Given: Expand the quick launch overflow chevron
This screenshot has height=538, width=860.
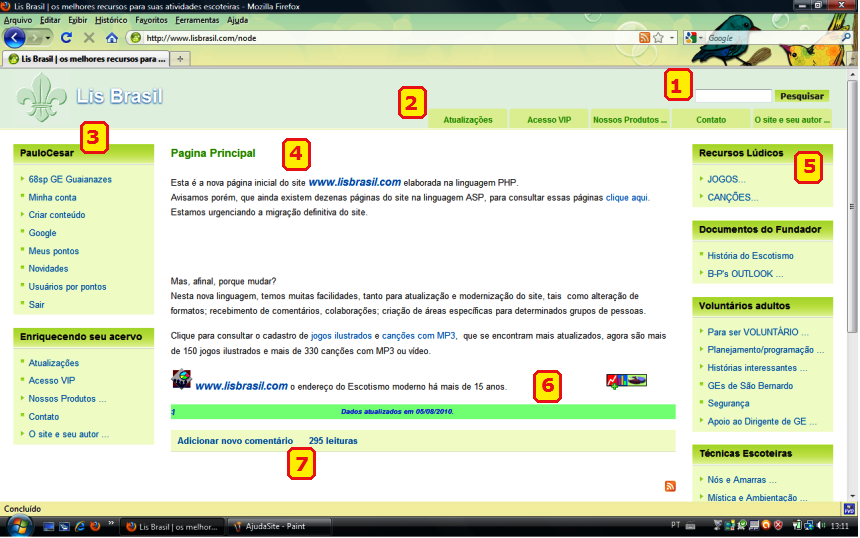Looking at the screenshot, I should click(111, 523).
